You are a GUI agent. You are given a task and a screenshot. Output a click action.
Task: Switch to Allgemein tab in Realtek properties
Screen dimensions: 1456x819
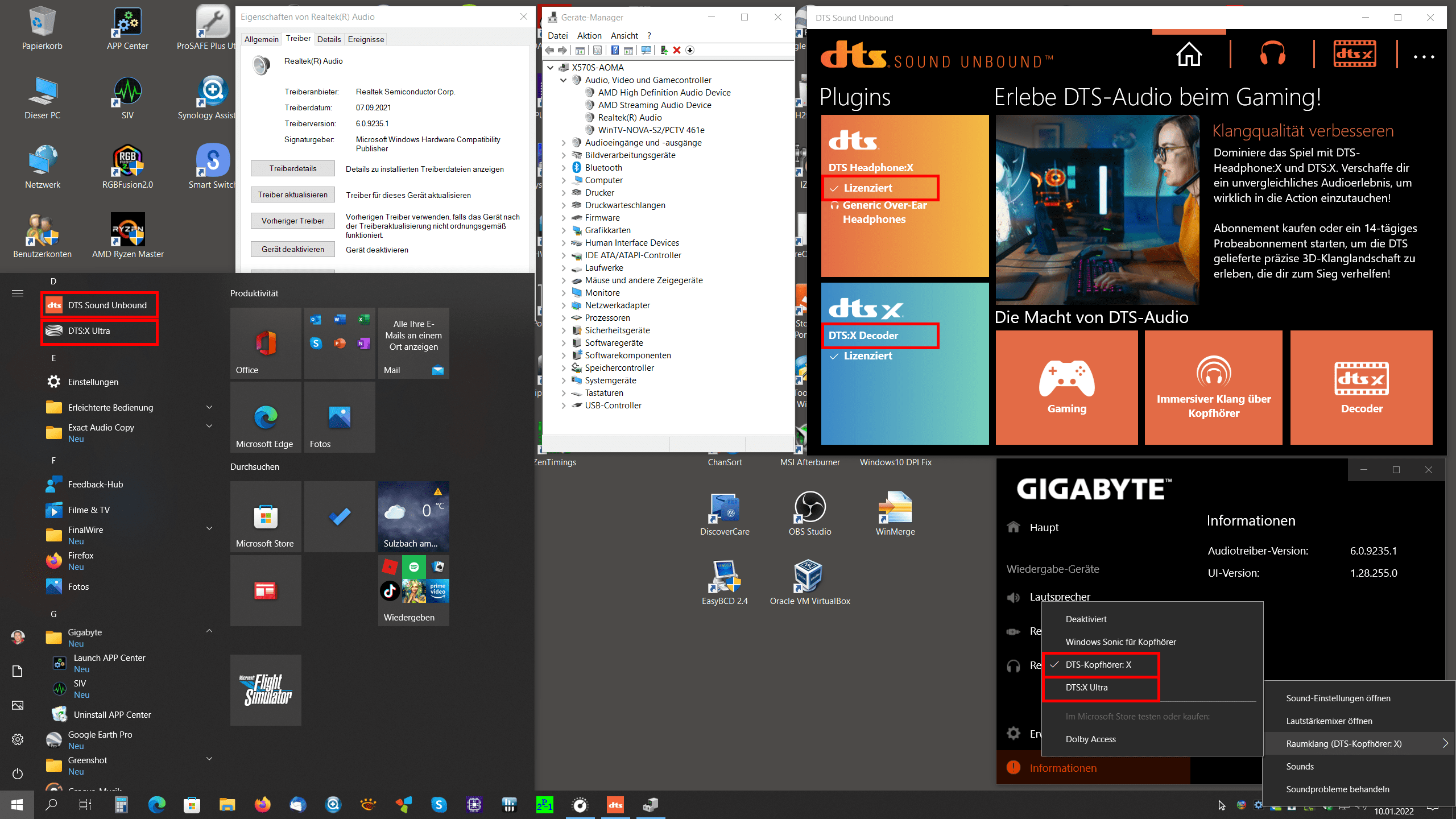261,39
